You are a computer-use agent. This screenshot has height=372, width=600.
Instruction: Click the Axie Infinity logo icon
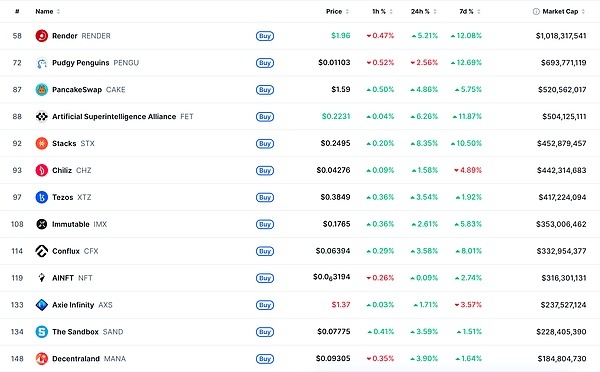42,305
